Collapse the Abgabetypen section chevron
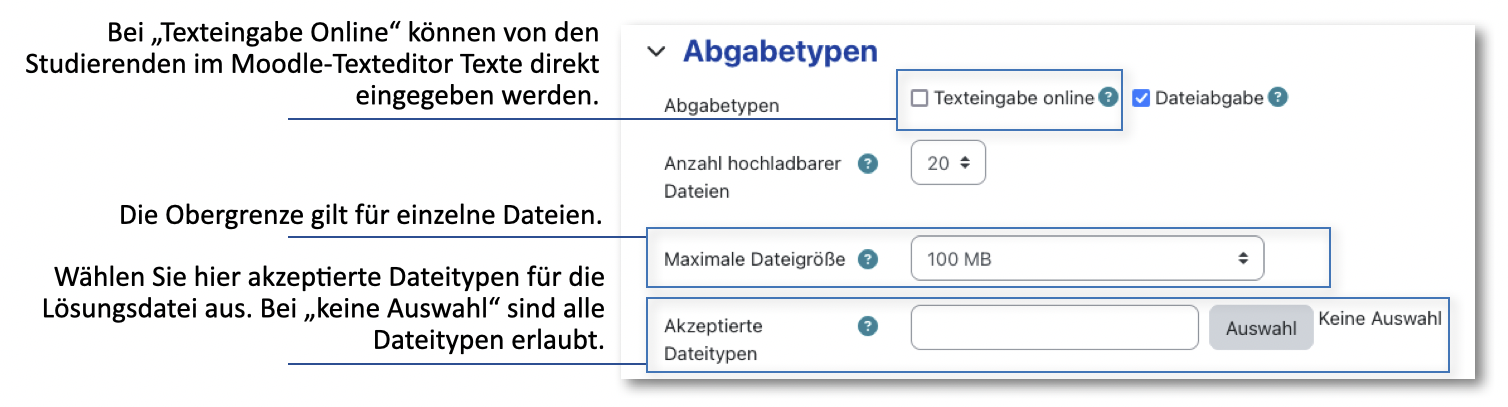 click(655, 52)
